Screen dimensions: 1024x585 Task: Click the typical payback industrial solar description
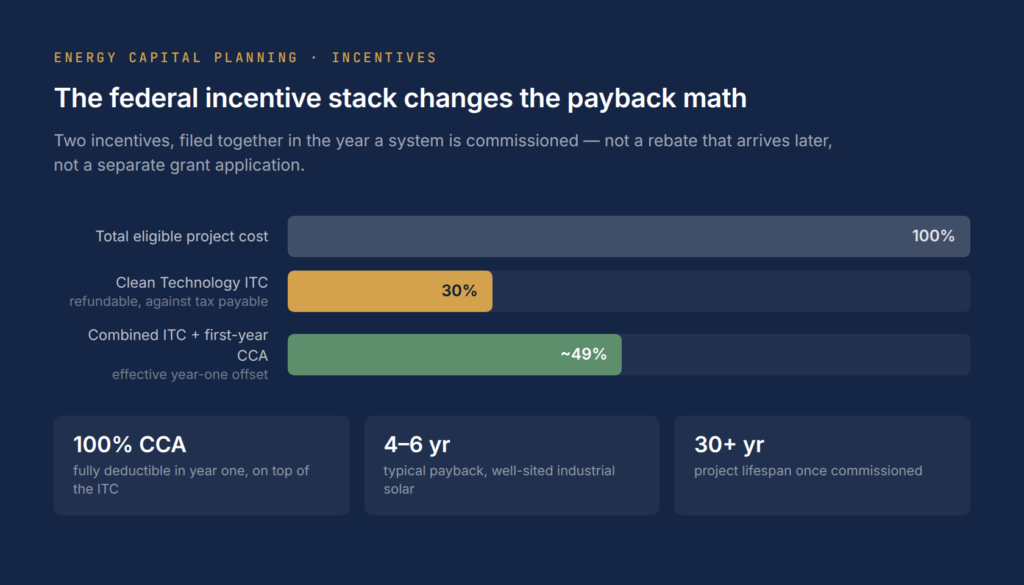499,480
